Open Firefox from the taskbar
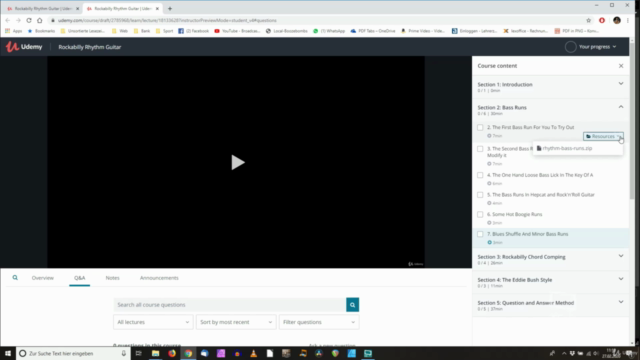 pos(172,353)
